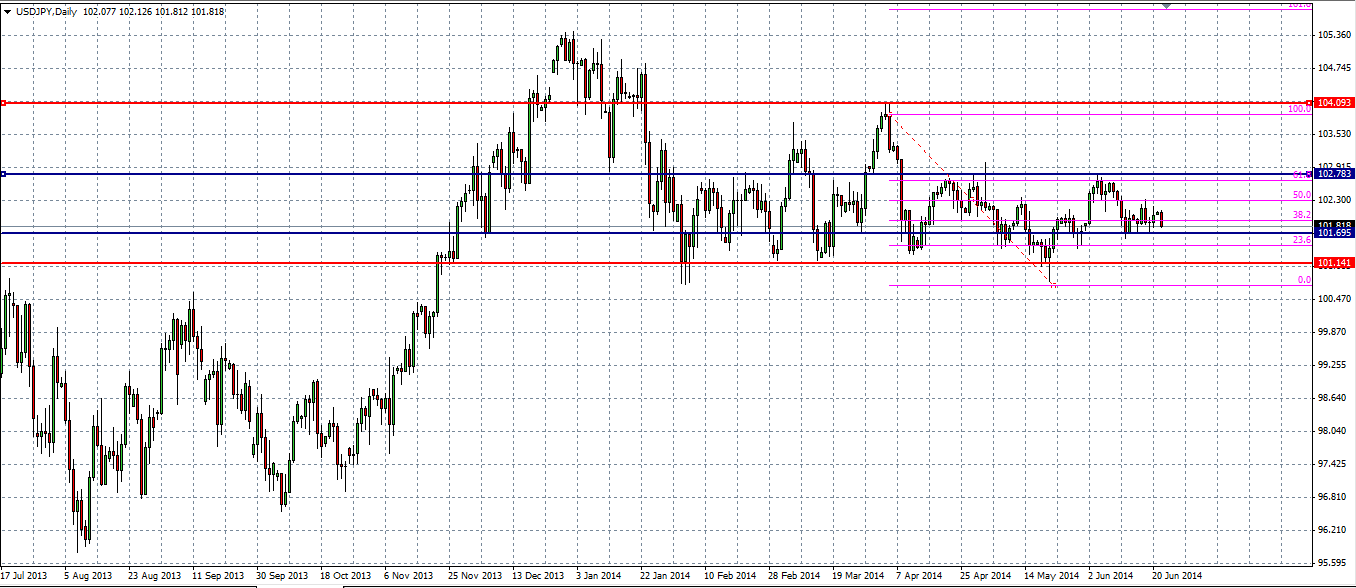Click the 22 Jan 2014 date label

coord(665,577)
